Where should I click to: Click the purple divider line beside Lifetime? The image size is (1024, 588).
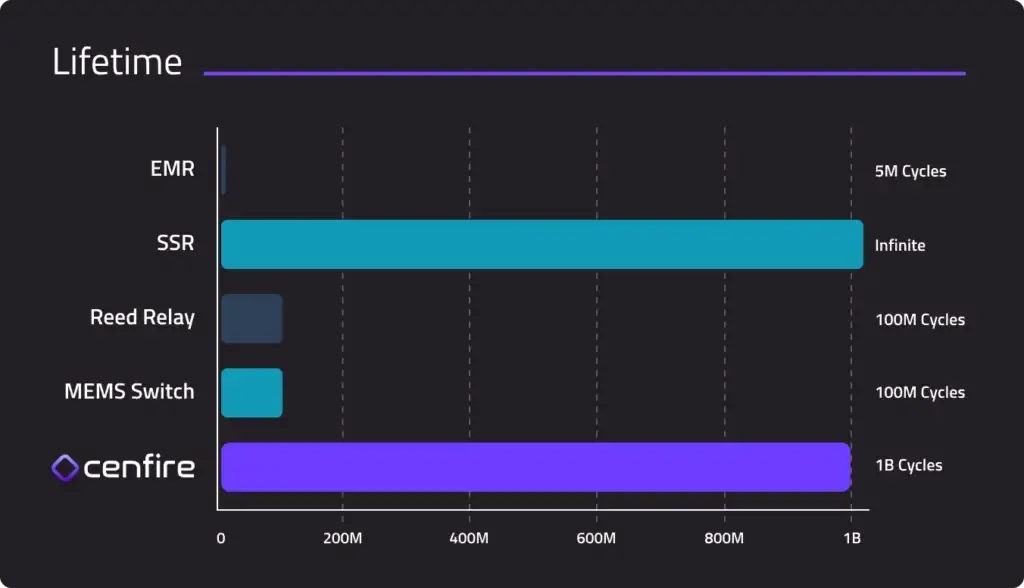[584, 71]
